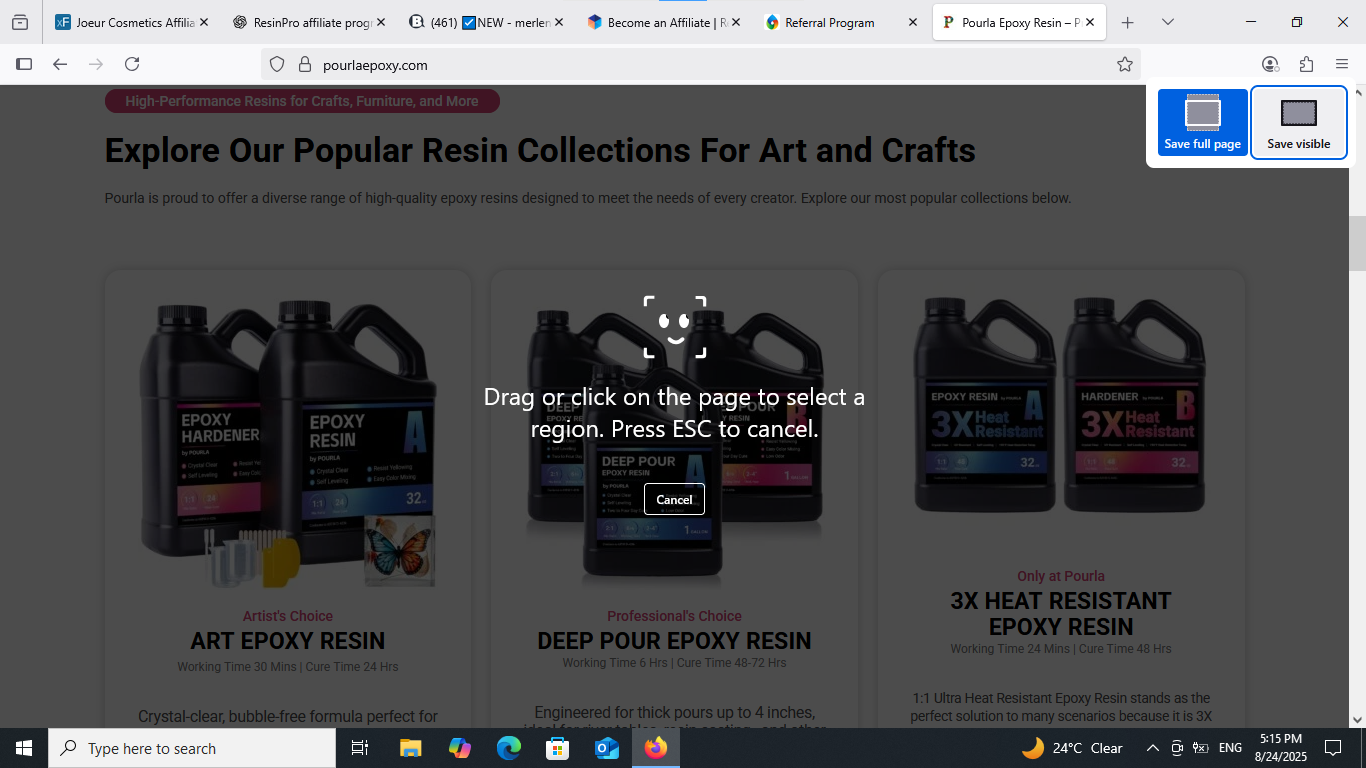The width and height of the screenshot is (1366, 768).
Task: Click the pourlaepoxy.com address bar
Action: pos(700,64)
